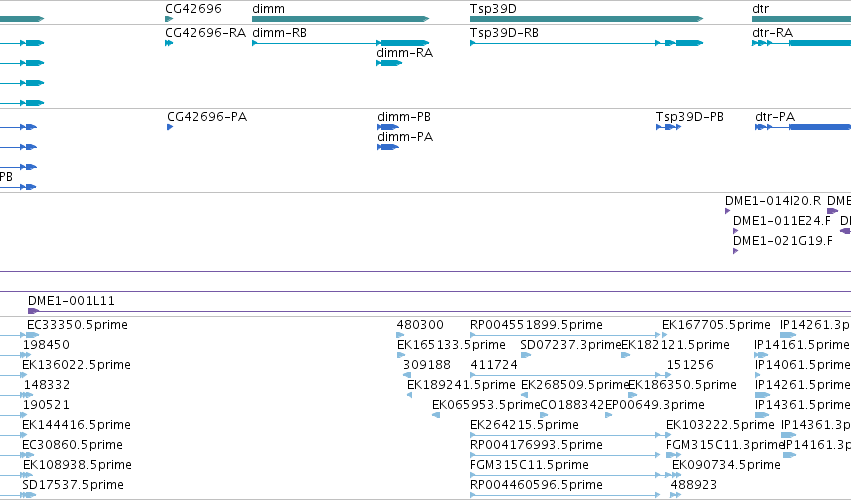Image resolution: width=851 pixels, height=500 pixels.
Task: Select the EK165133.5prime EST label
Action: coord(451,345)
